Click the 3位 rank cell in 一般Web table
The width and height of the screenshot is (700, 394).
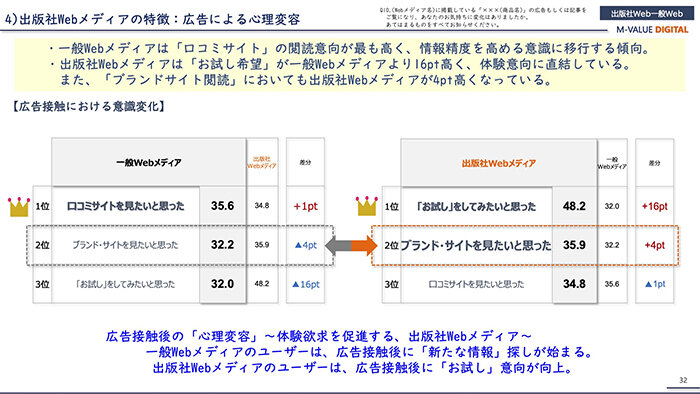(42, 284)
